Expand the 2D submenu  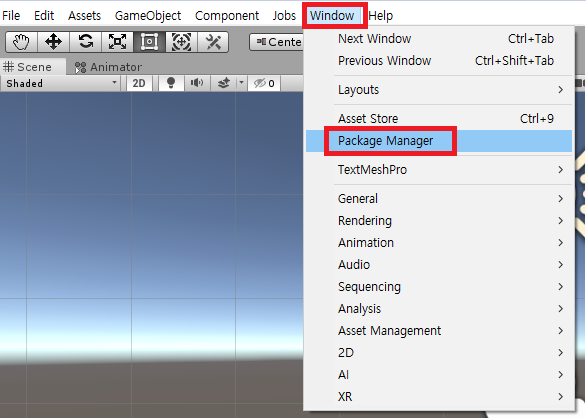pyautogui.click(x=439, y=353)
